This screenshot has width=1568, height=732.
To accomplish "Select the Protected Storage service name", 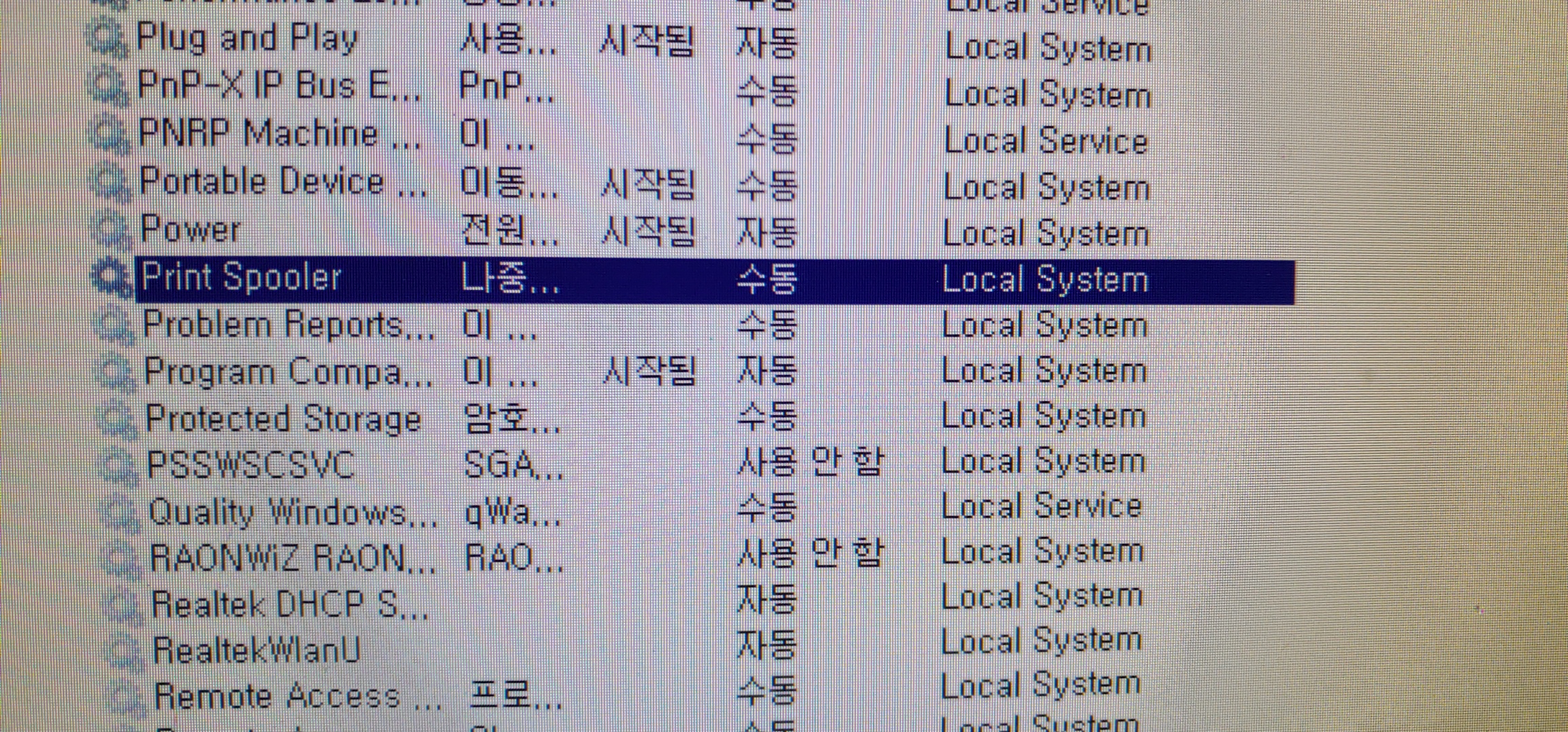I will click(283, 418).
